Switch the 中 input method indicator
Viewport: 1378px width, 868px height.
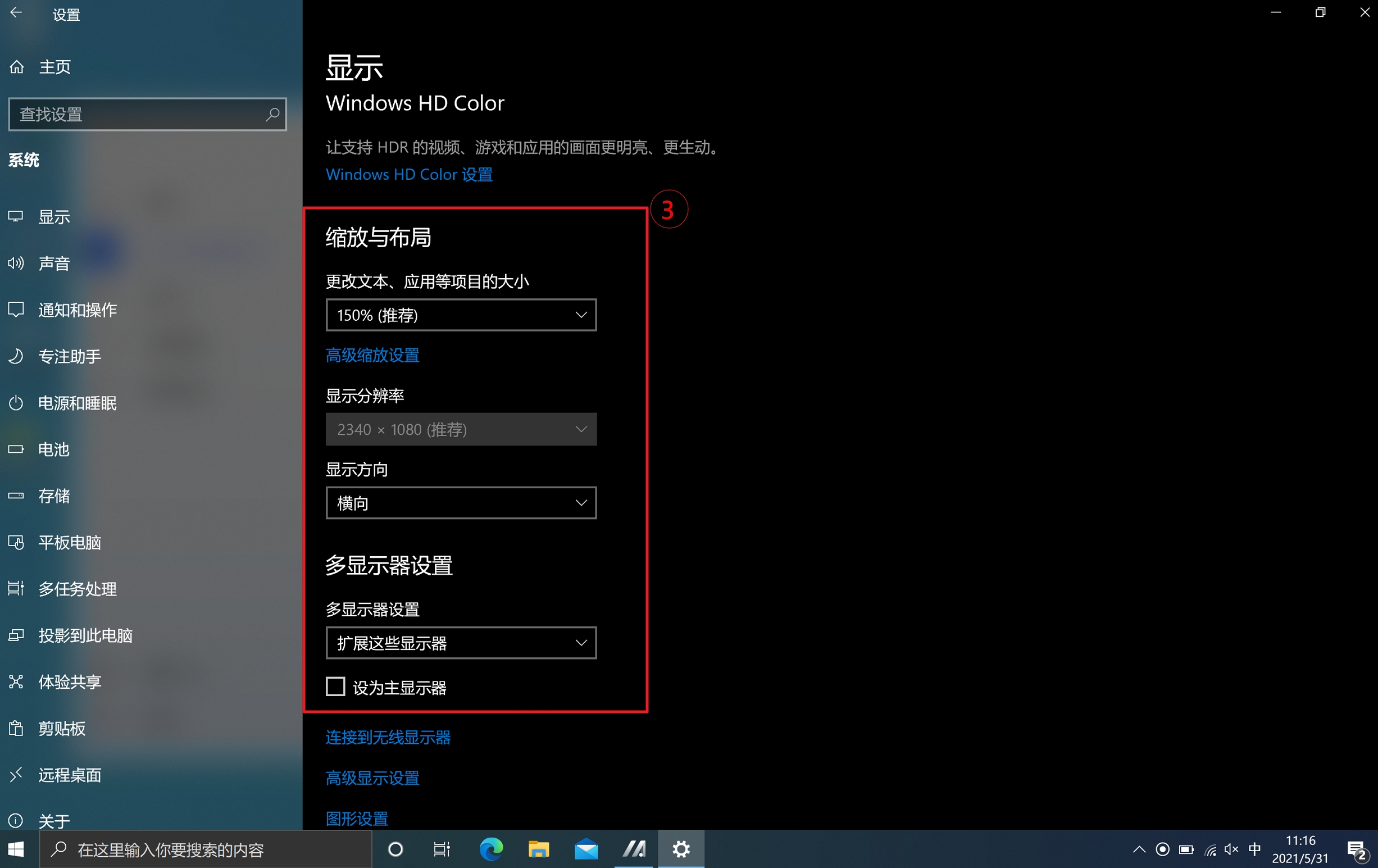[x=1254, y=849]
